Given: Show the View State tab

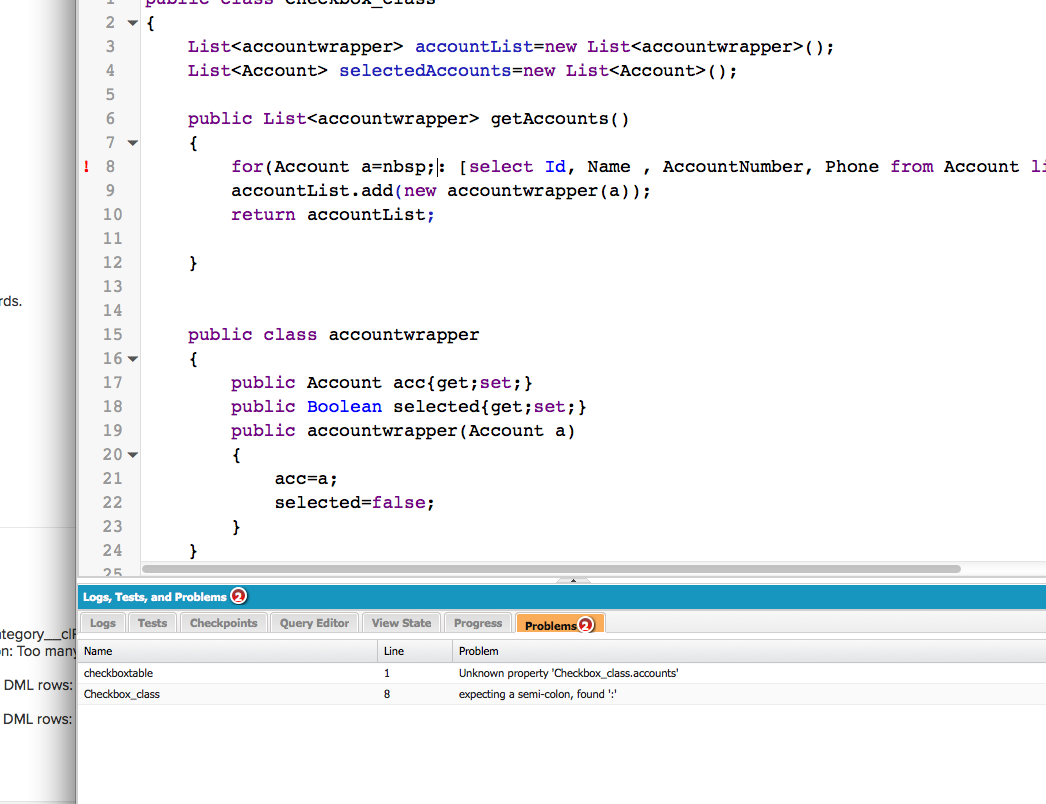Looking at the screenshot, I should [x=401, y=623].
